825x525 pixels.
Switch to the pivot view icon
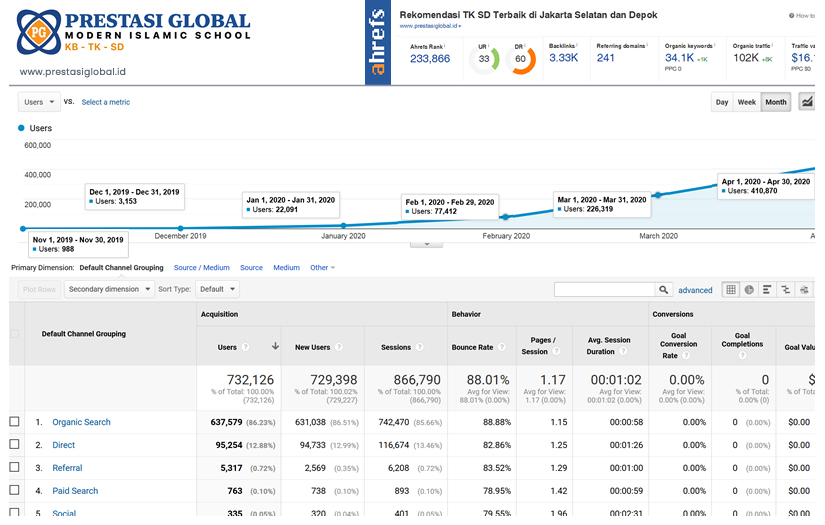804,289
